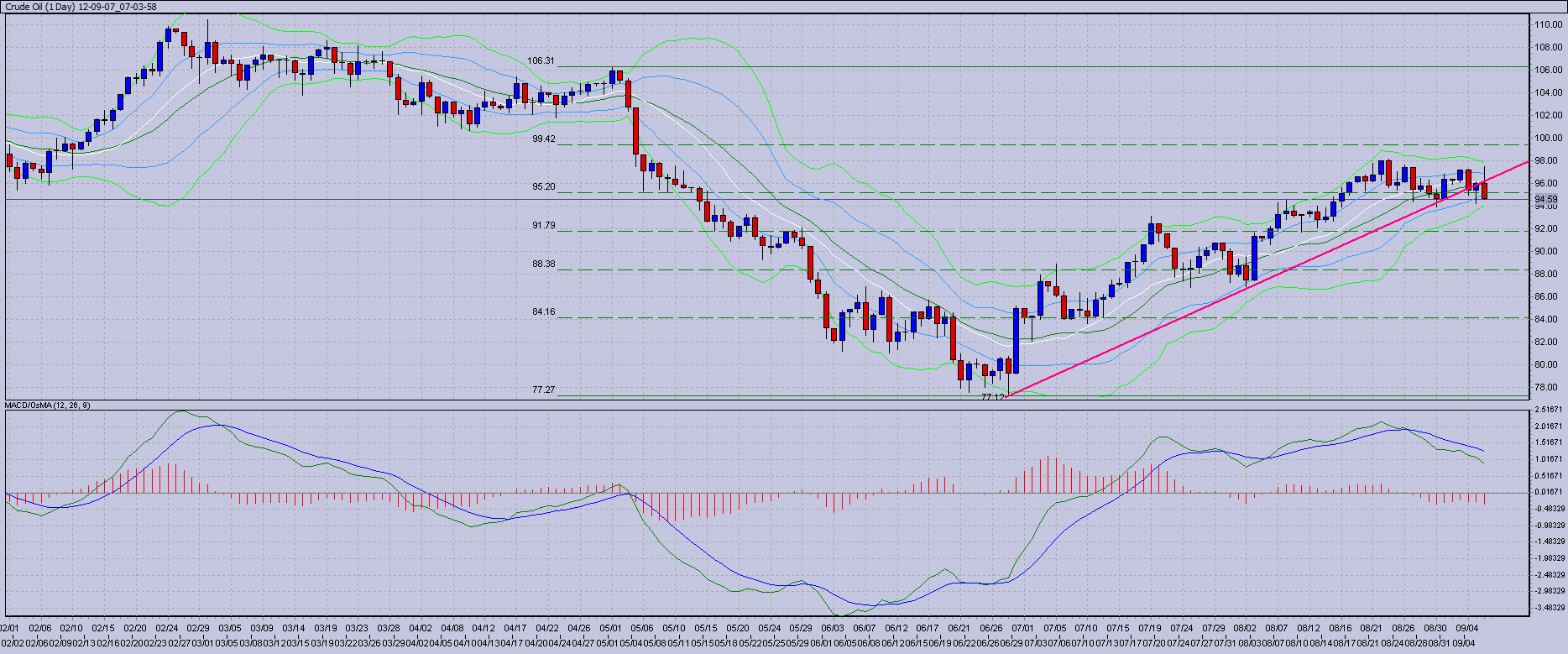1568x654 pixels.
Task: Select the 91.79 level label
Action: [543, 226]
